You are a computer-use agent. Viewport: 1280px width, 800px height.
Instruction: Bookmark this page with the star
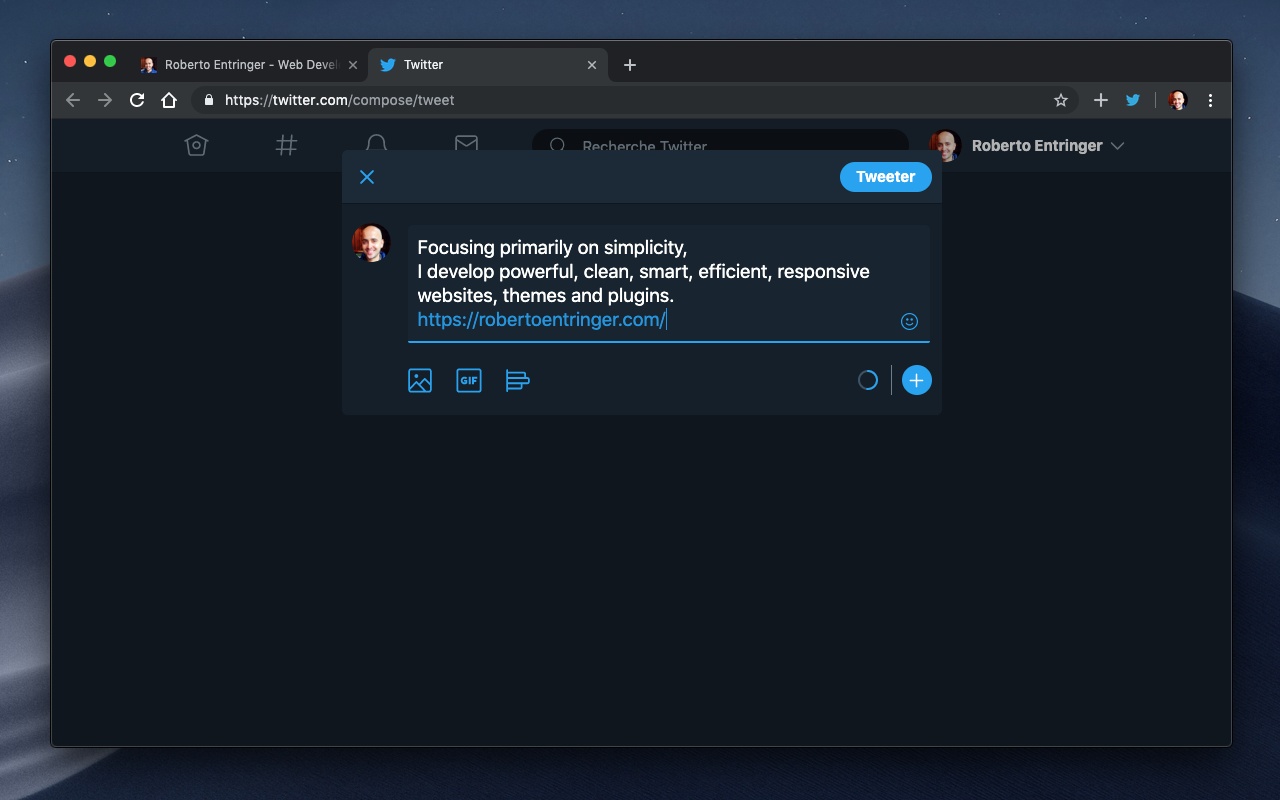point(1061,100)
